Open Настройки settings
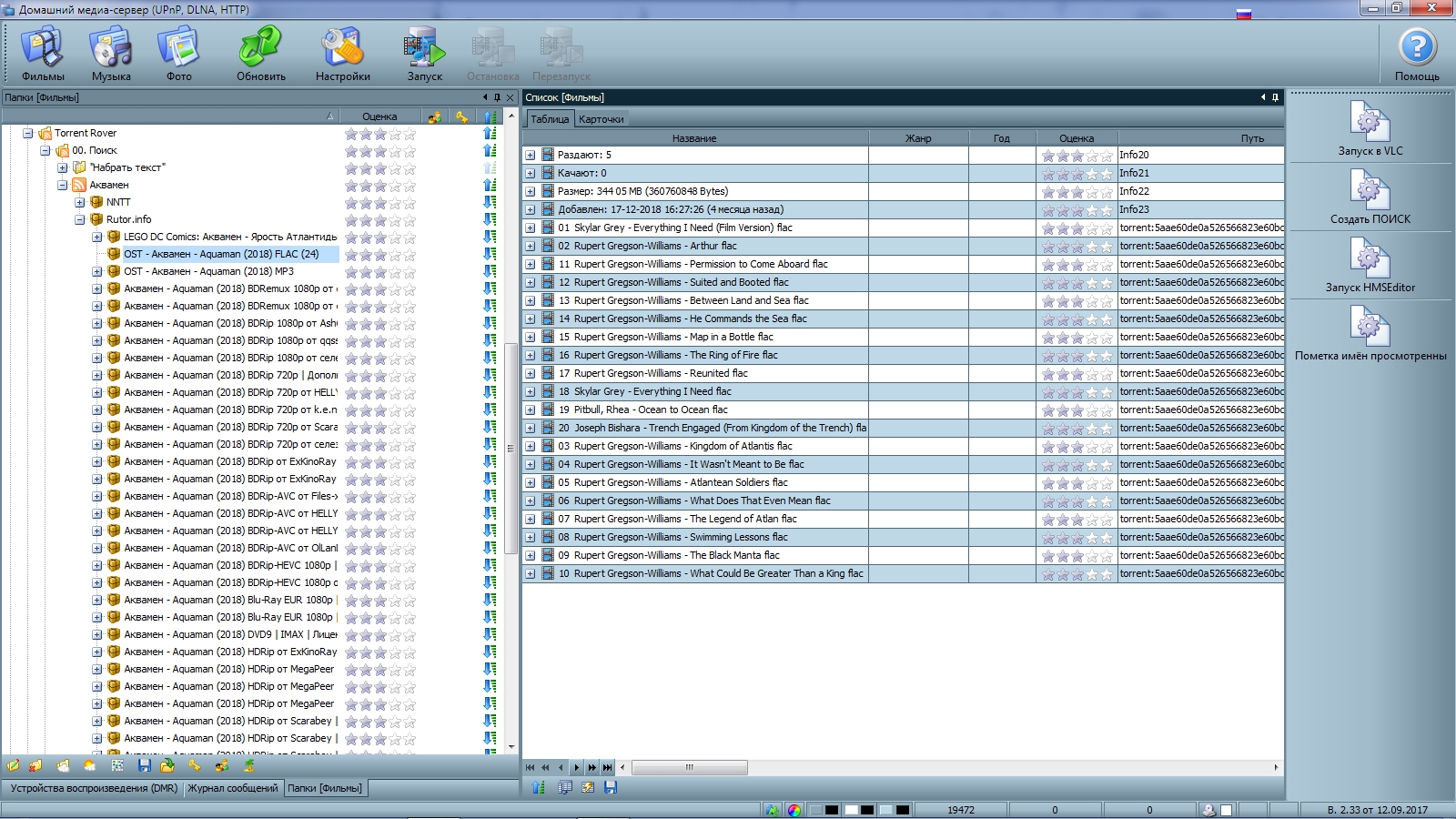1456x819 pixels. click(x=342, y=55)
